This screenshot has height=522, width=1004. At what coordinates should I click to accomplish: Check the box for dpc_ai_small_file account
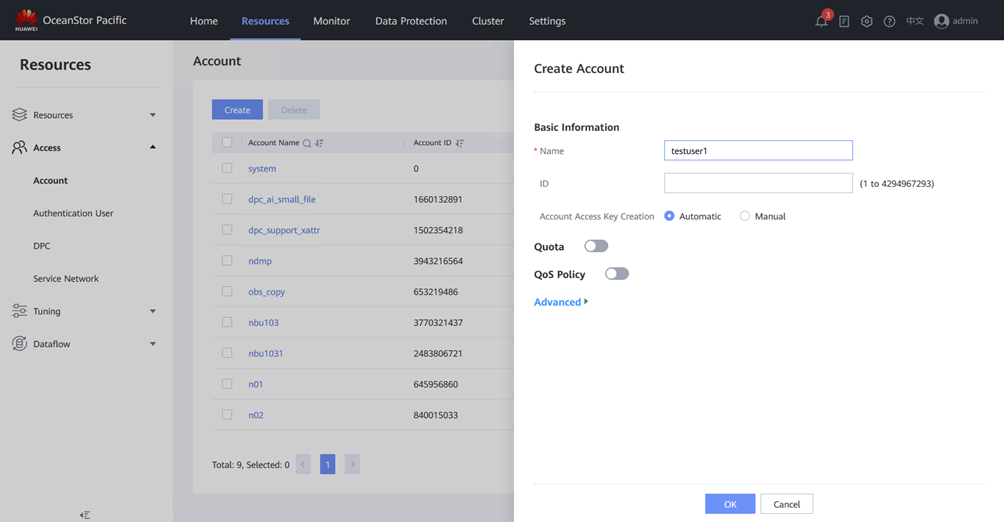click(227, 199)
